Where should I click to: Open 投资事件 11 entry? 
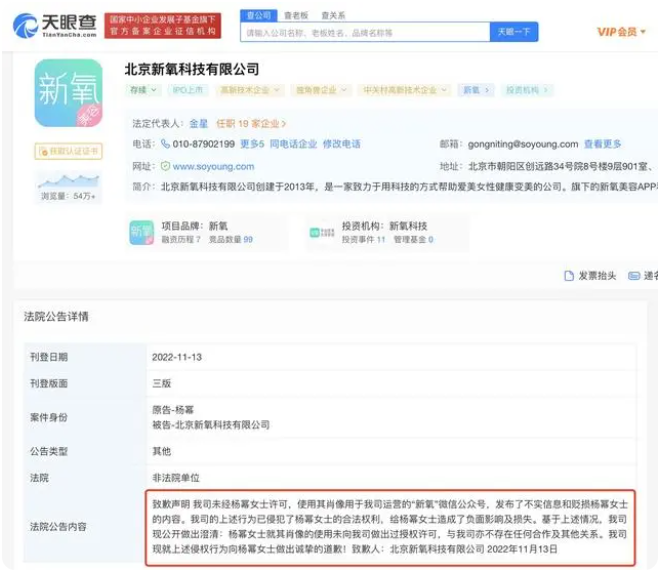click(364, 240)
